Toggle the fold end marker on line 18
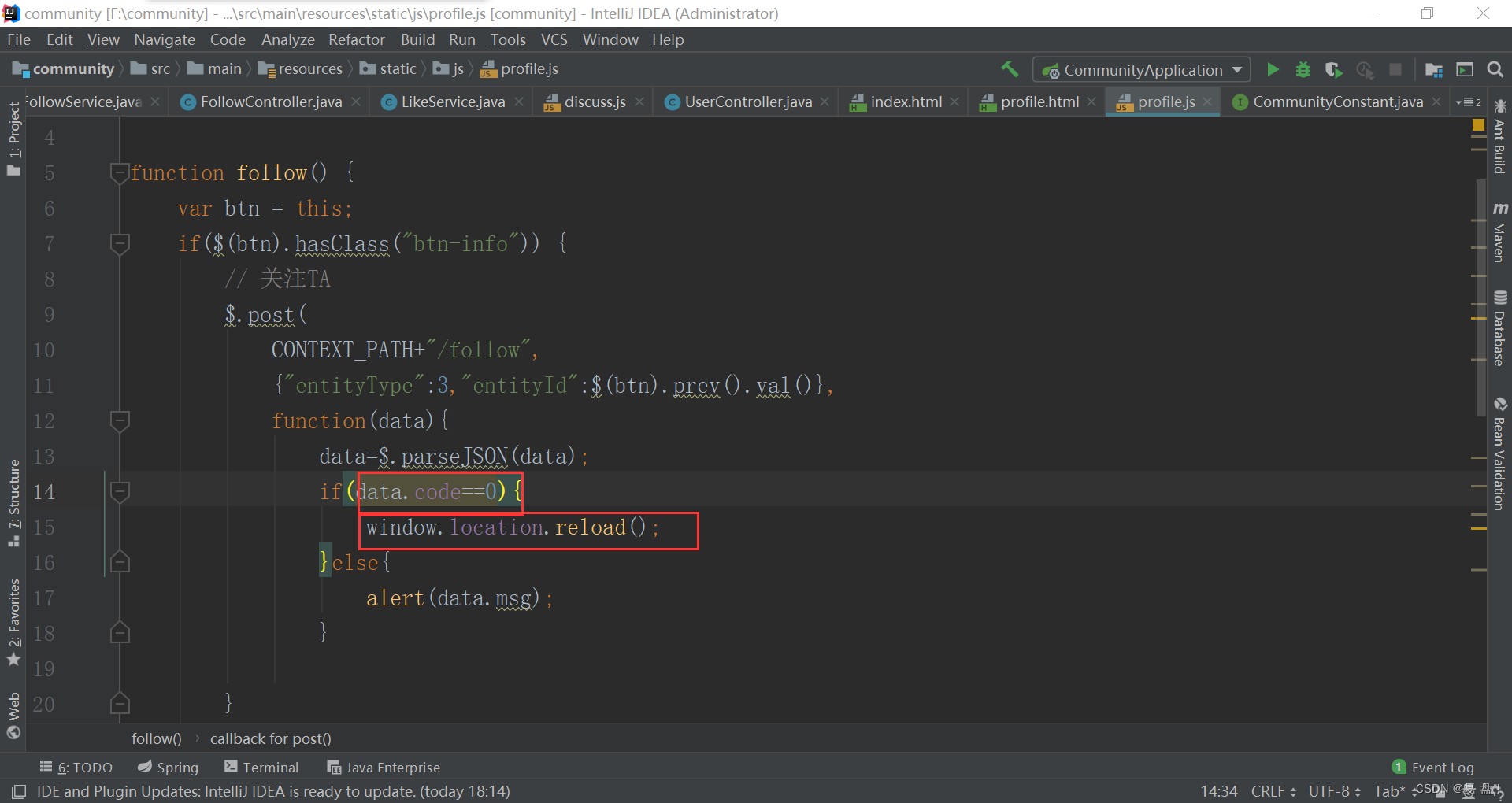1512x803 pixels. point(120,633)
